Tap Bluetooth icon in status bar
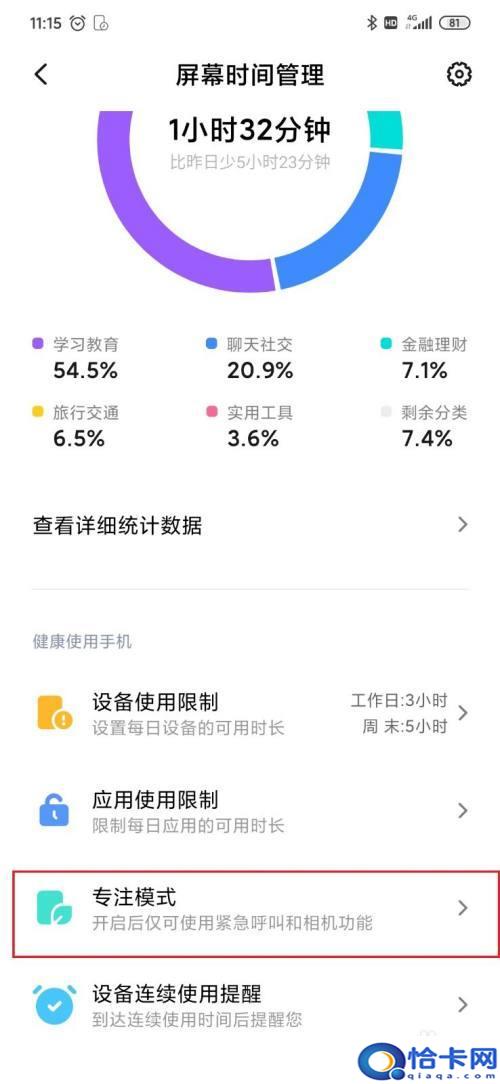 click(x=372, y=23)
